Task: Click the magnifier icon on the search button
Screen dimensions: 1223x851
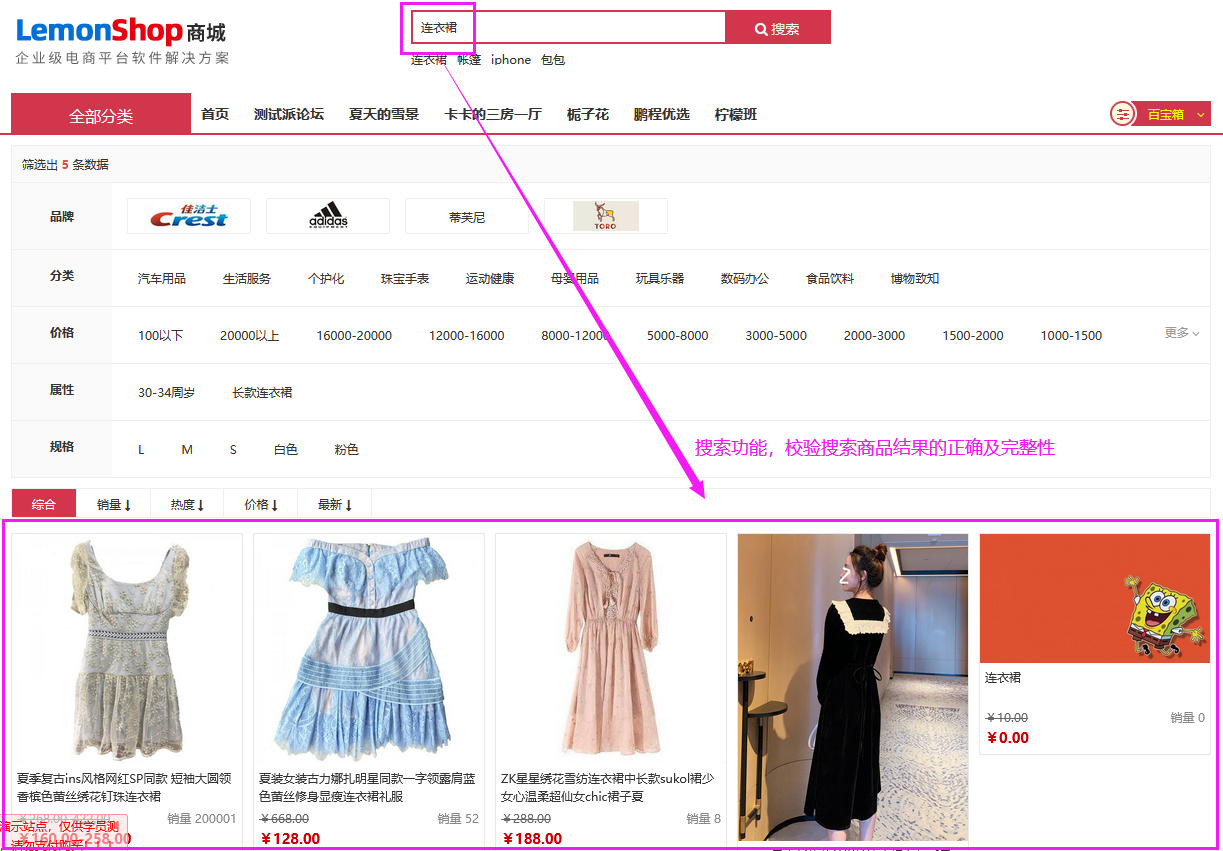Action: coord(760,27)
